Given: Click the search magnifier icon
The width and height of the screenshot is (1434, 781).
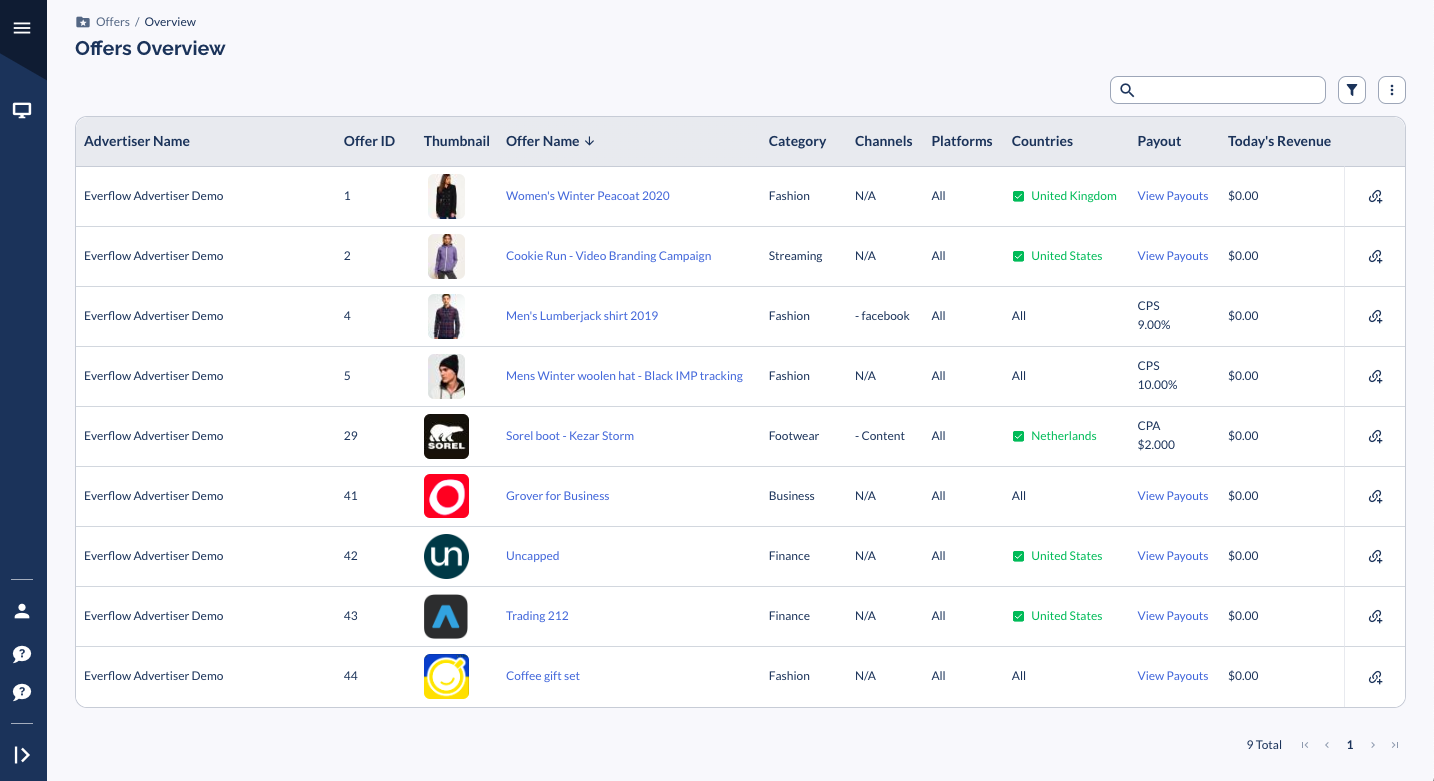Looking at the screenshot, I should [x=1127, y=90].
